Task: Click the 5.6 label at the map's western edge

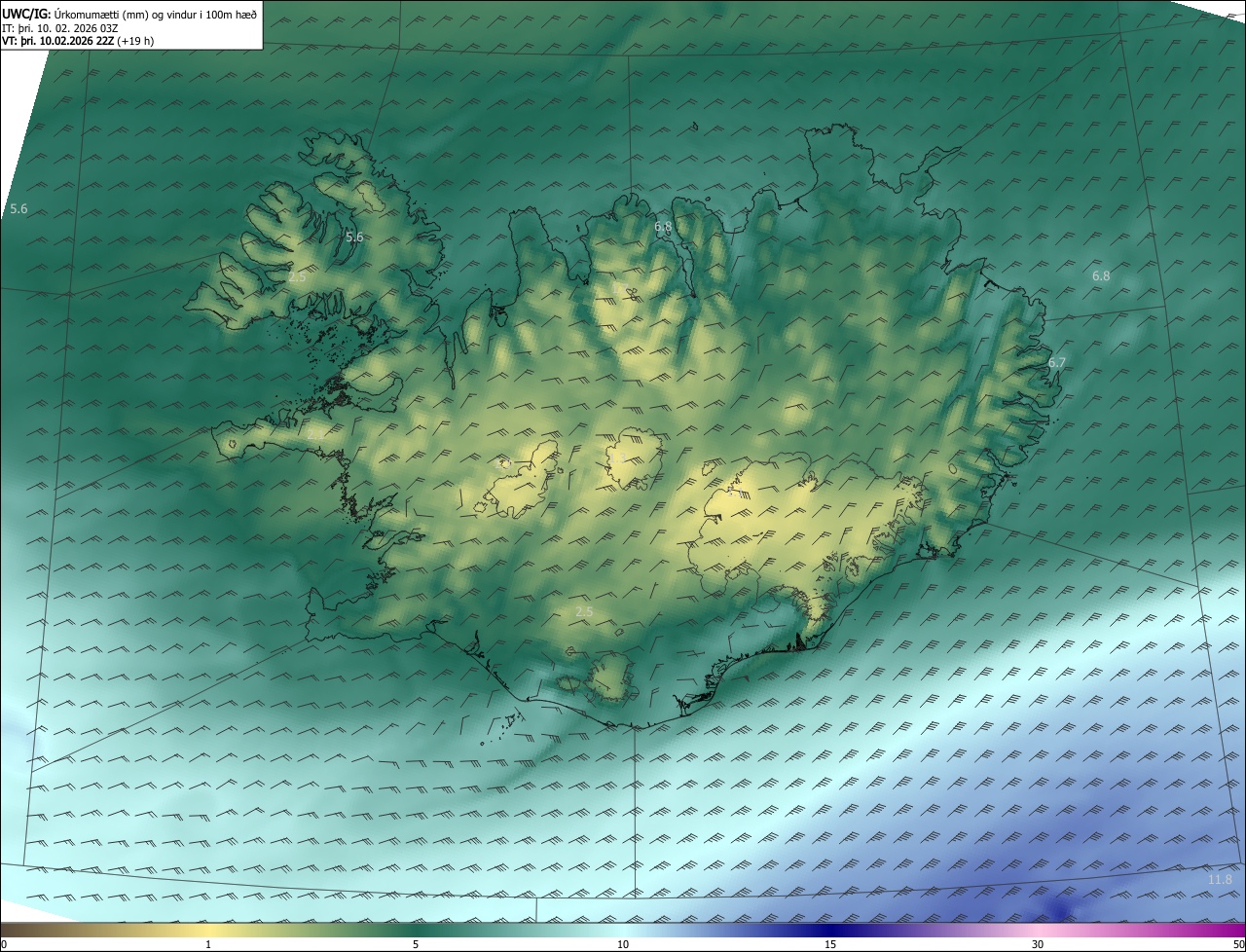Action: 18,209
